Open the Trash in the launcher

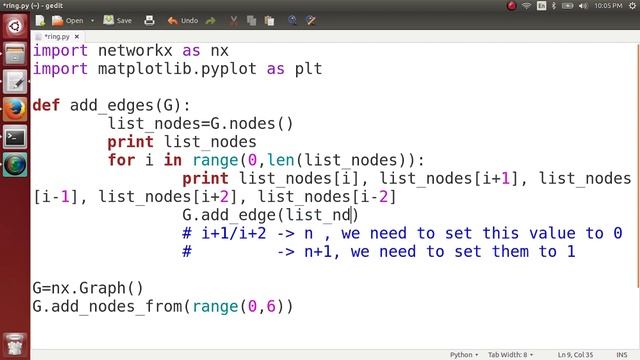[x=15, y=345]
